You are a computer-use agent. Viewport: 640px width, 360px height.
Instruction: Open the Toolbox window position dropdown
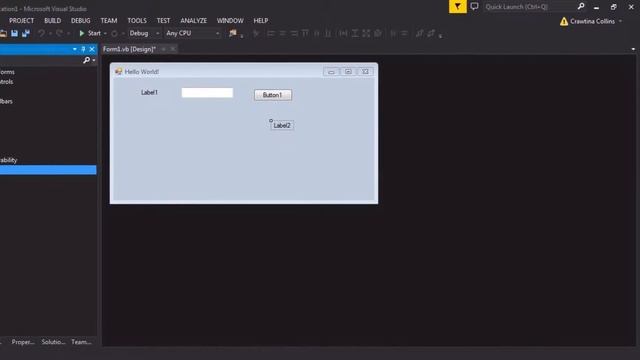coord(75,49)
